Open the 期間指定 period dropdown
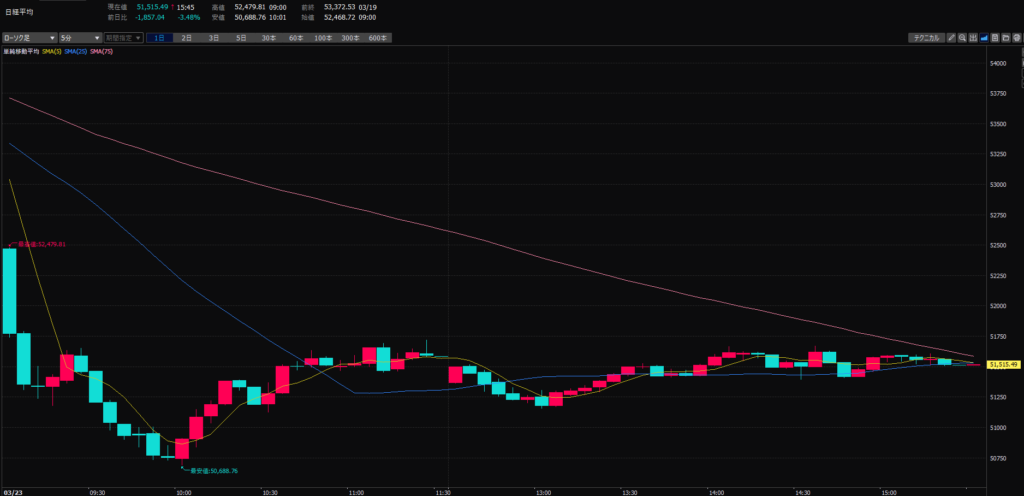The height and width of the screenshot is (496, 1024). click(x=124, y=38)
